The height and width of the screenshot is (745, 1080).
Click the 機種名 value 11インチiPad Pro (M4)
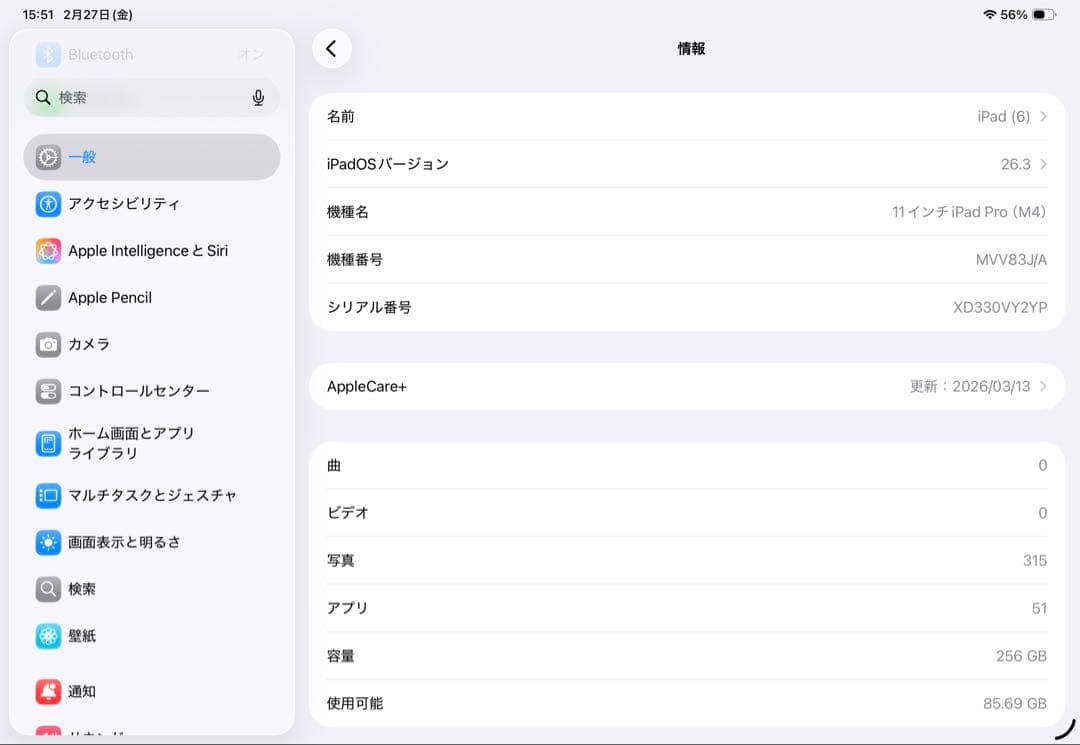point(968,212)
